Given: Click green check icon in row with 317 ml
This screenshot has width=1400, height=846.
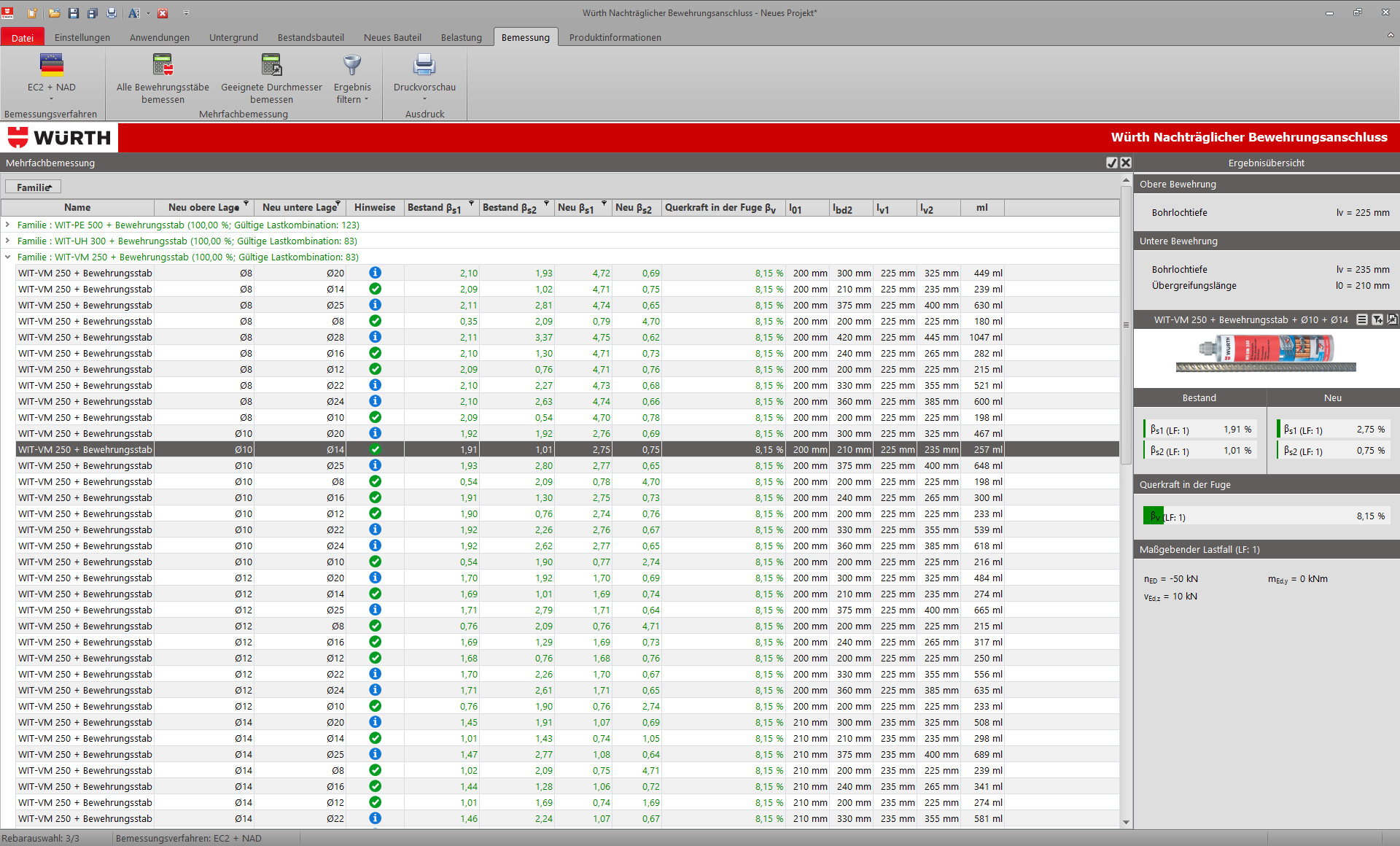Looking at the screenshot, I should (375, 642).
